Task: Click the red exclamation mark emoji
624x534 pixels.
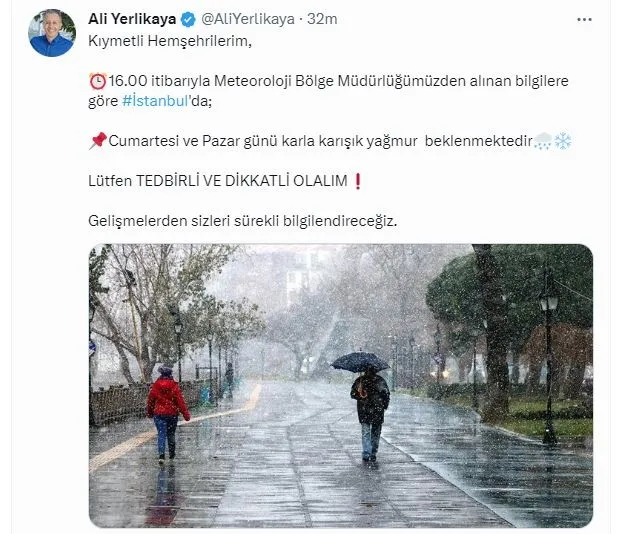Action: tap(357, 181)
